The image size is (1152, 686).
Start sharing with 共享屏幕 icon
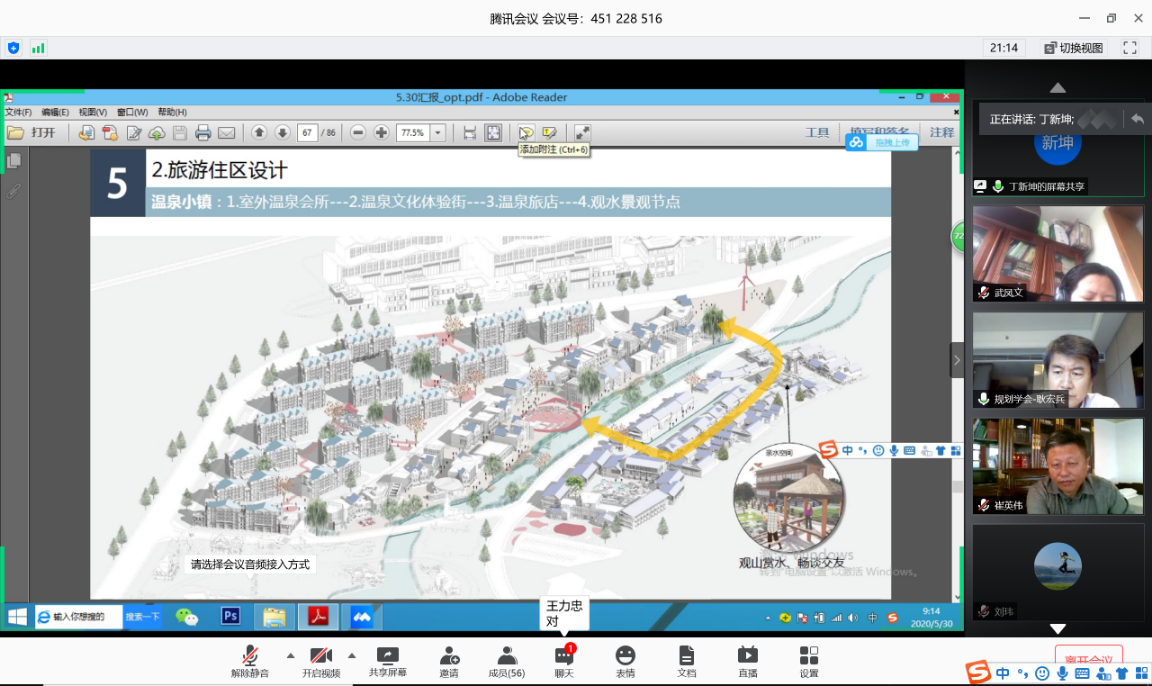(387, 656)
